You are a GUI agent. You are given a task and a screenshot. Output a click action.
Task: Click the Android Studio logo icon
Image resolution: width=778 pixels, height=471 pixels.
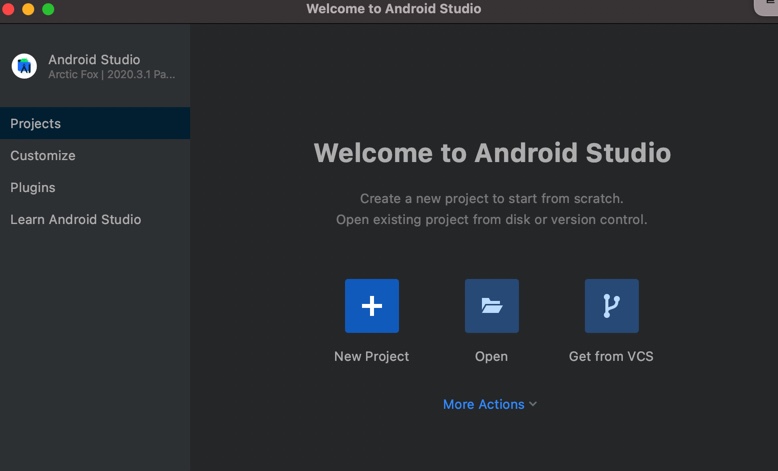tap(24, 66)
